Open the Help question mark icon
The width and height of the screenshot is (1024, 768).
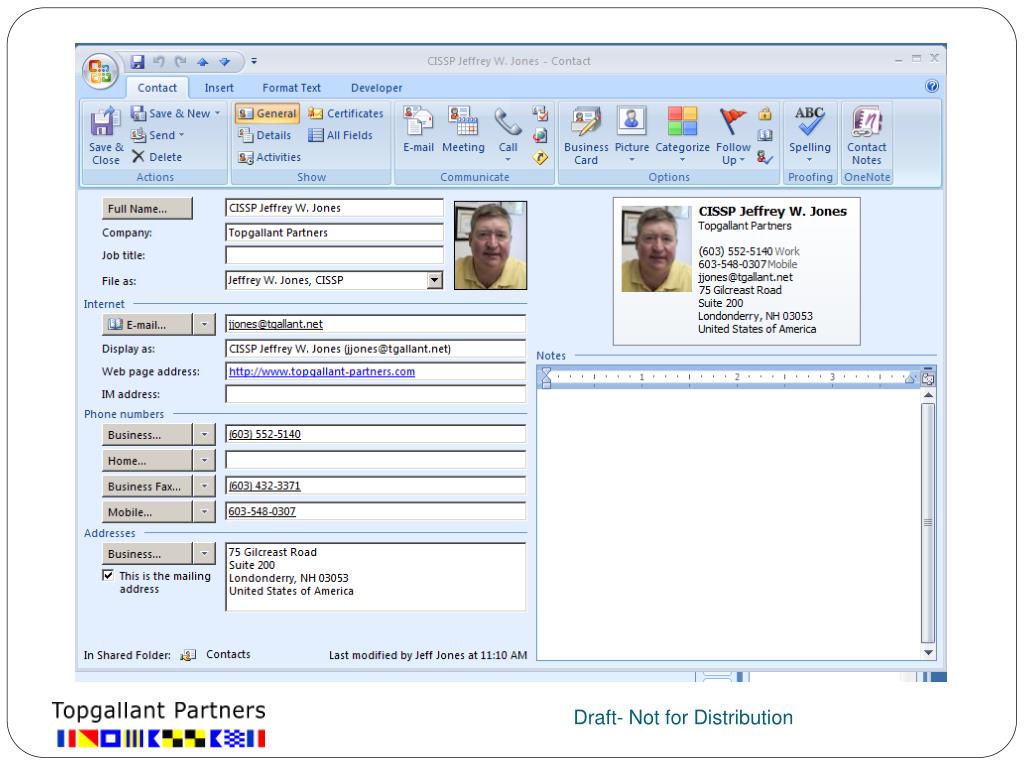point(932,86)
